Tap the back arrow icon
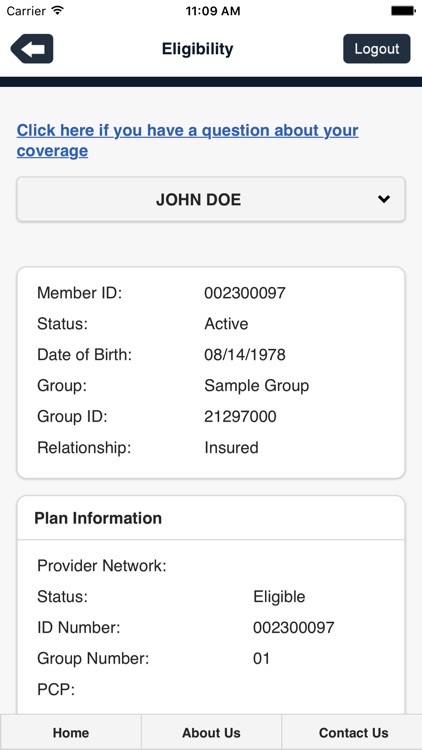Screen dimensions: 422x750 click(x=32, y=49)
